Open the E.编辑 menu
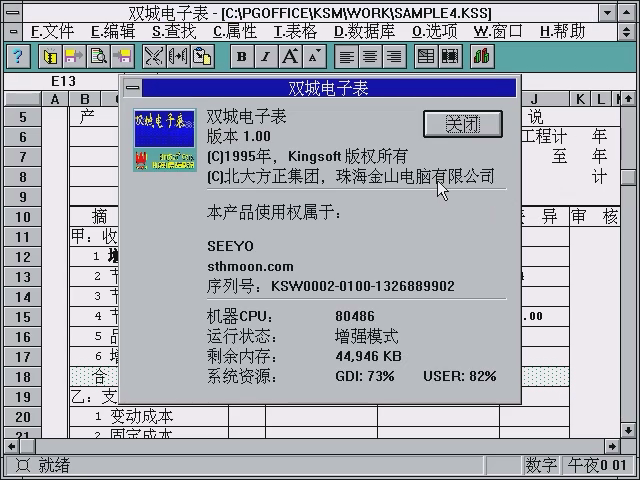Screen dimensions: 640x480 pos(113,31)
